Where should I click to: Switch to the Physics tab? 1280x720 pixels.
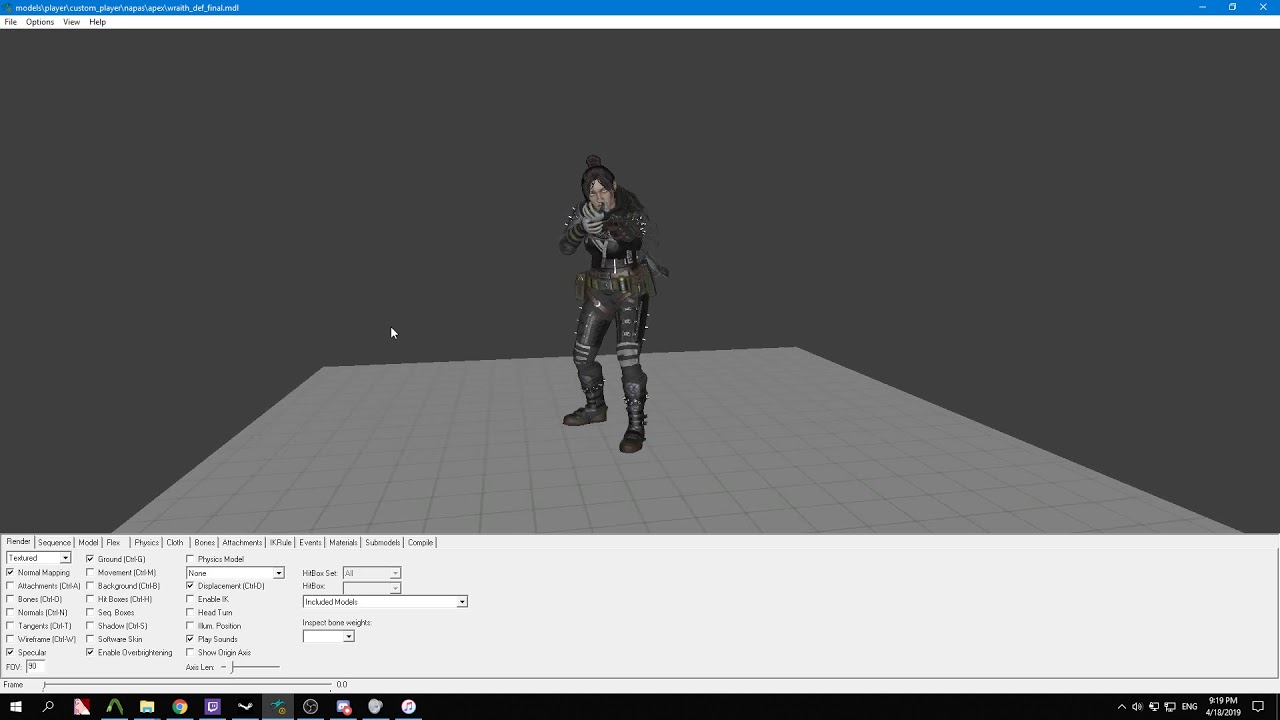(147, 543)
